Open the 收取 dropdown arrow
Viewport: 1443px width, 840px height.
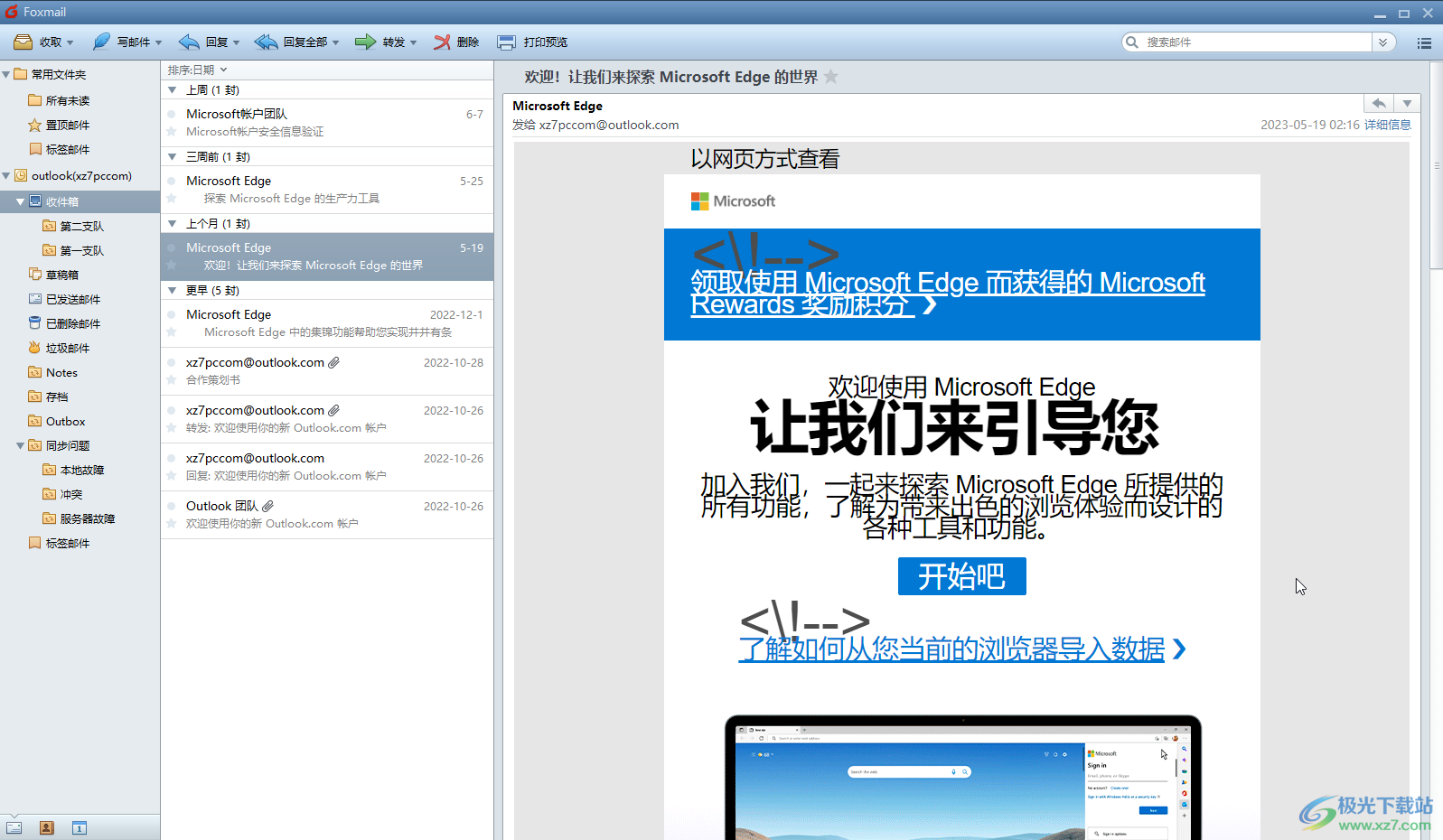coord(70,42)
